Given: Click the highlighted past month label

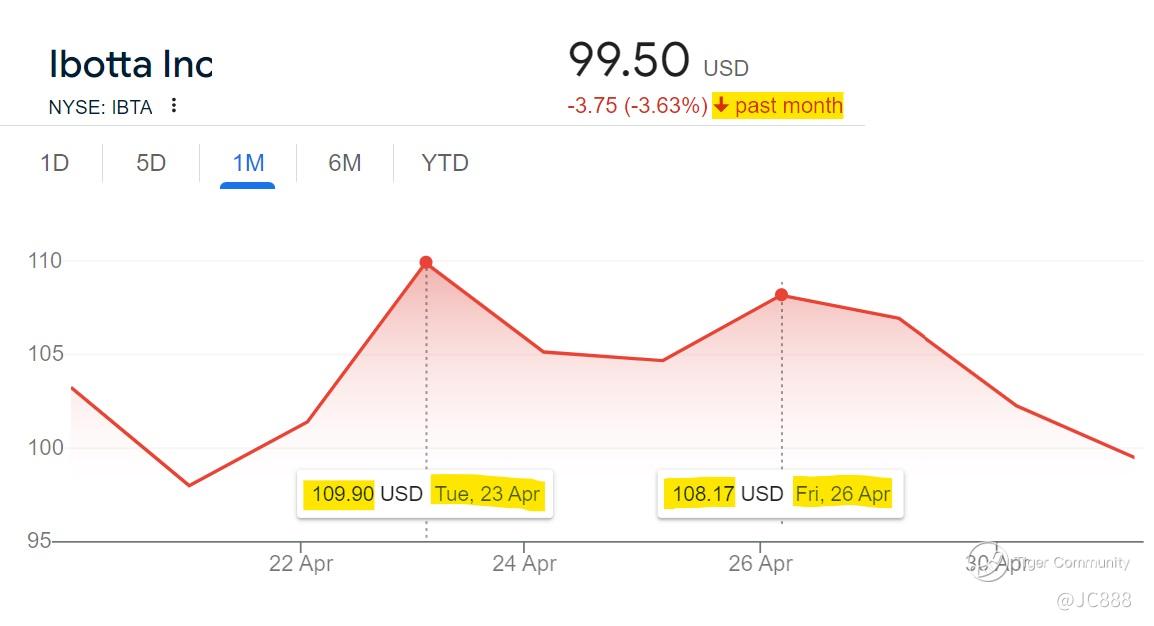Looking at the screenshot, I should [x=788, y=105].
